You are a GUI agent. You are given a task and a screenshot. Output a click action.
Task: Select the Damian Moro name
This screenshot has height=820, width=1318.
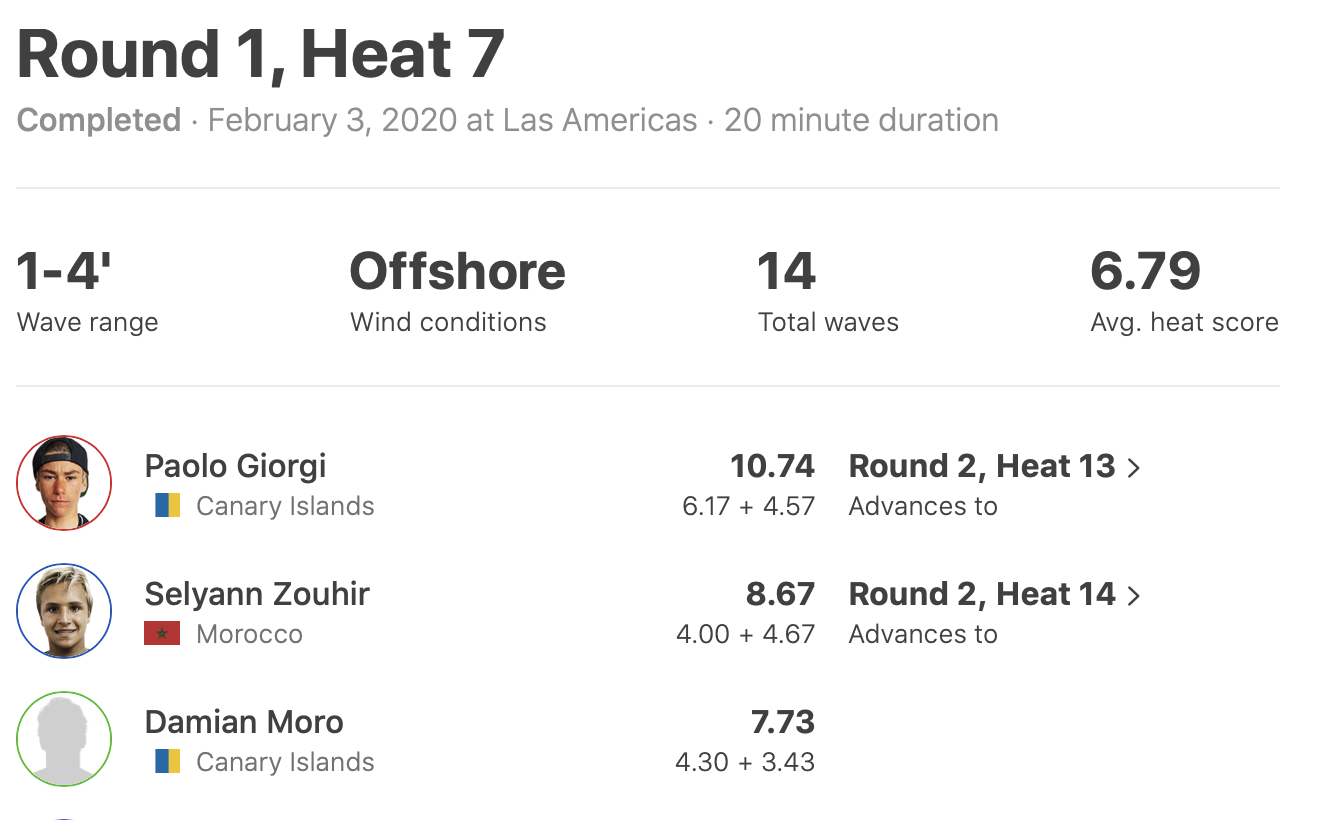(244, 722)
